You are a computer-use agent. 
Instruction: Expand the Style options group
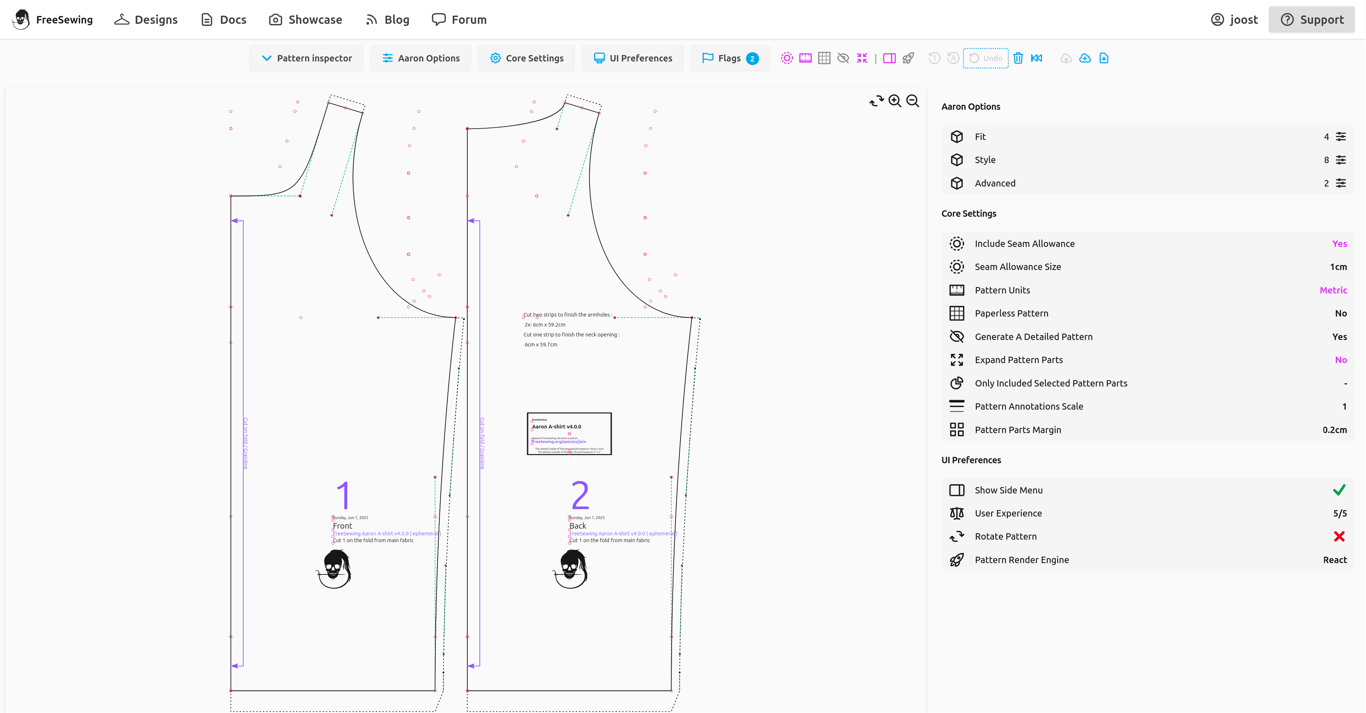(x=1148, y=160)
